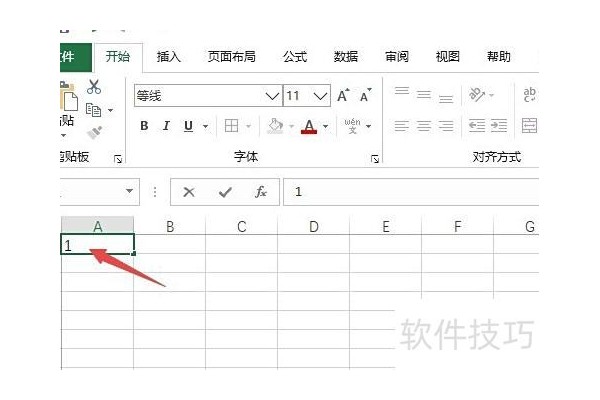Open the font size dropdown showing 11
Screen dimensions: 600x400
pos(321,96)
